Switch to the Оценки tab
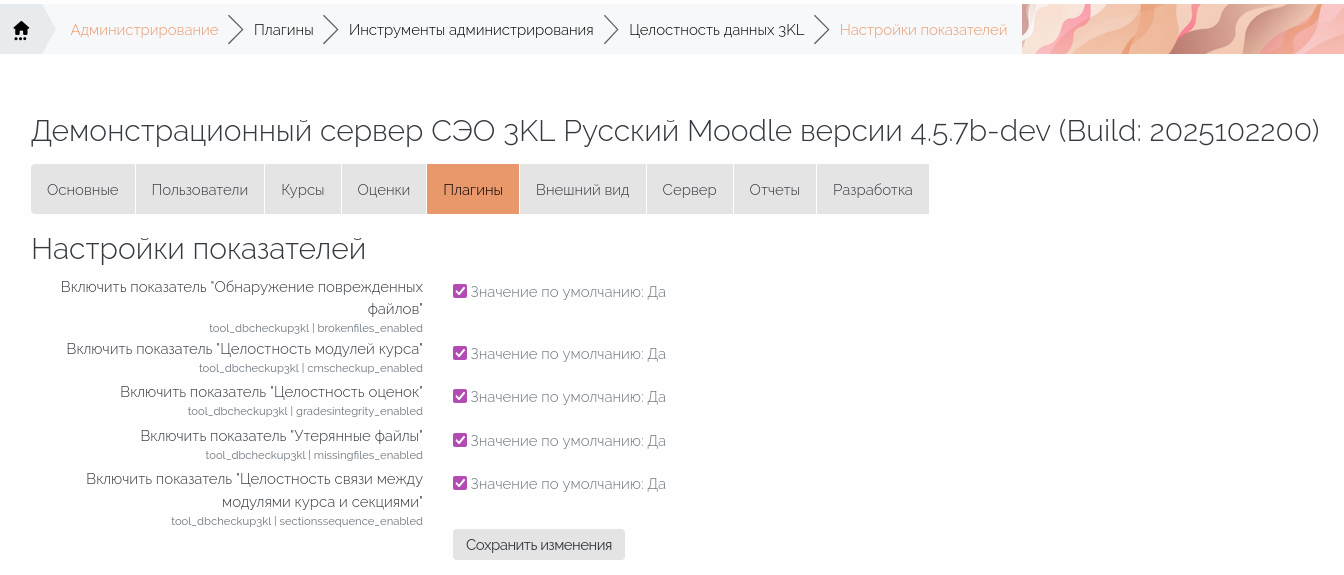This screenshot has height=575, width=1344. coord(384,189)
